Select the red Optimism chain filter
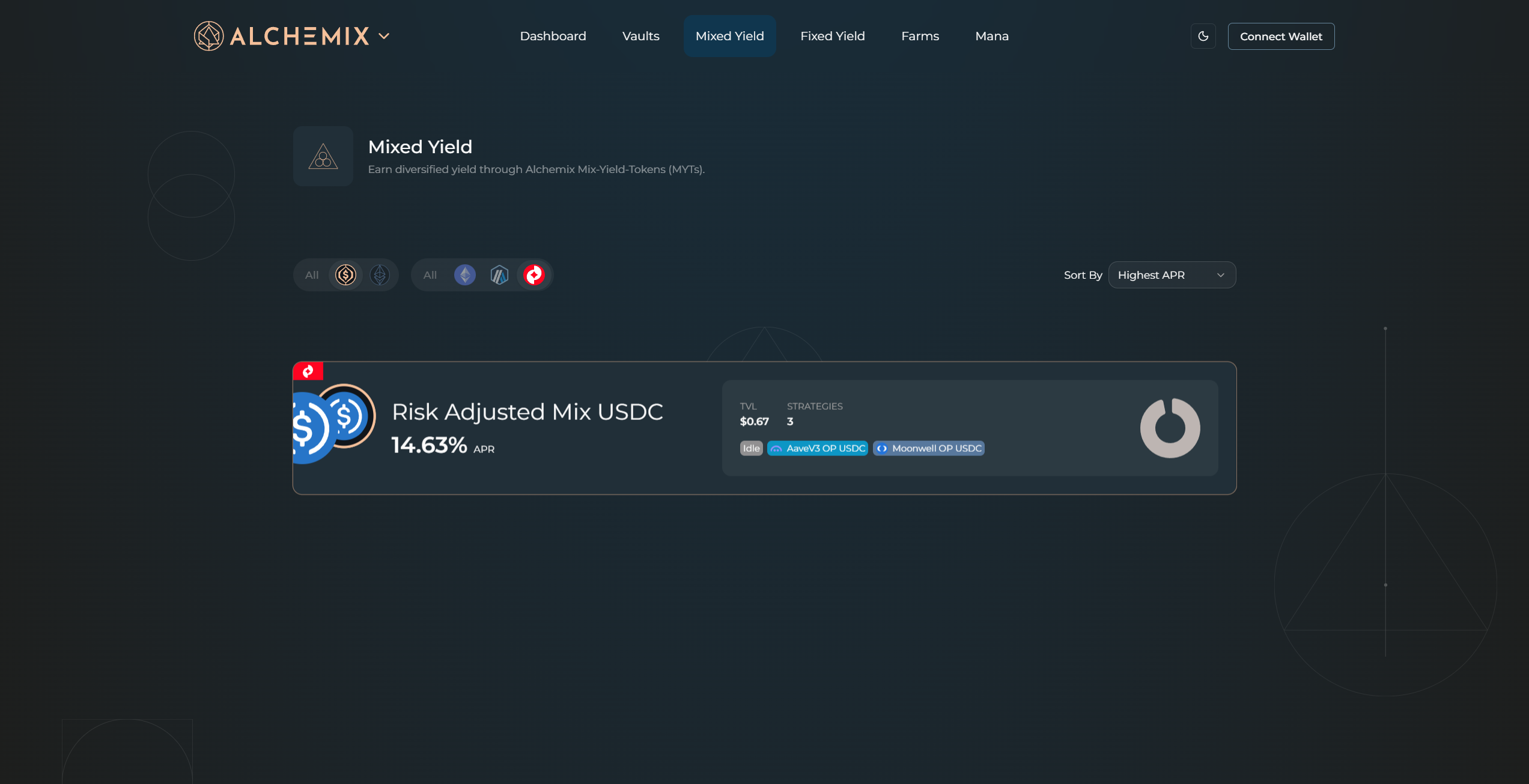Image resolution: width=1529 pixels, height=784 pixels. click(534, 275)
